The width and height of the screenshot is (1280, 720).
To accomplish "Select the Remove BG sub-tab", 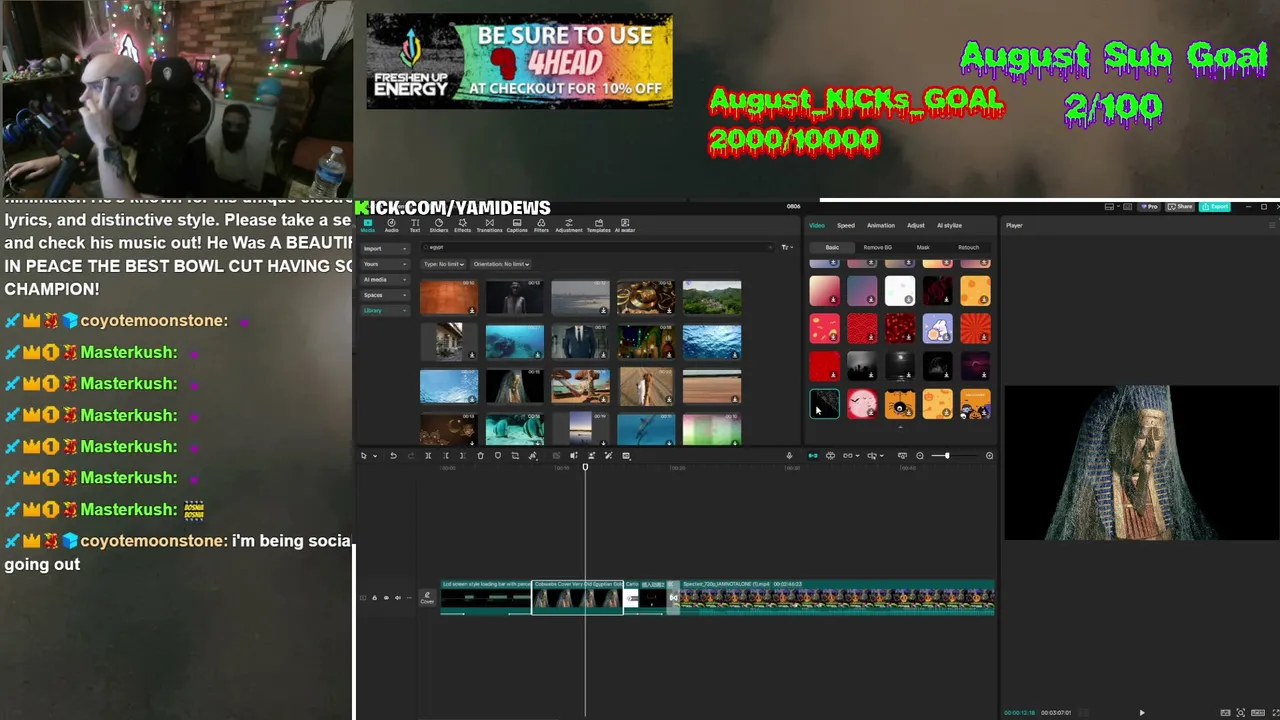I will 877,247.
